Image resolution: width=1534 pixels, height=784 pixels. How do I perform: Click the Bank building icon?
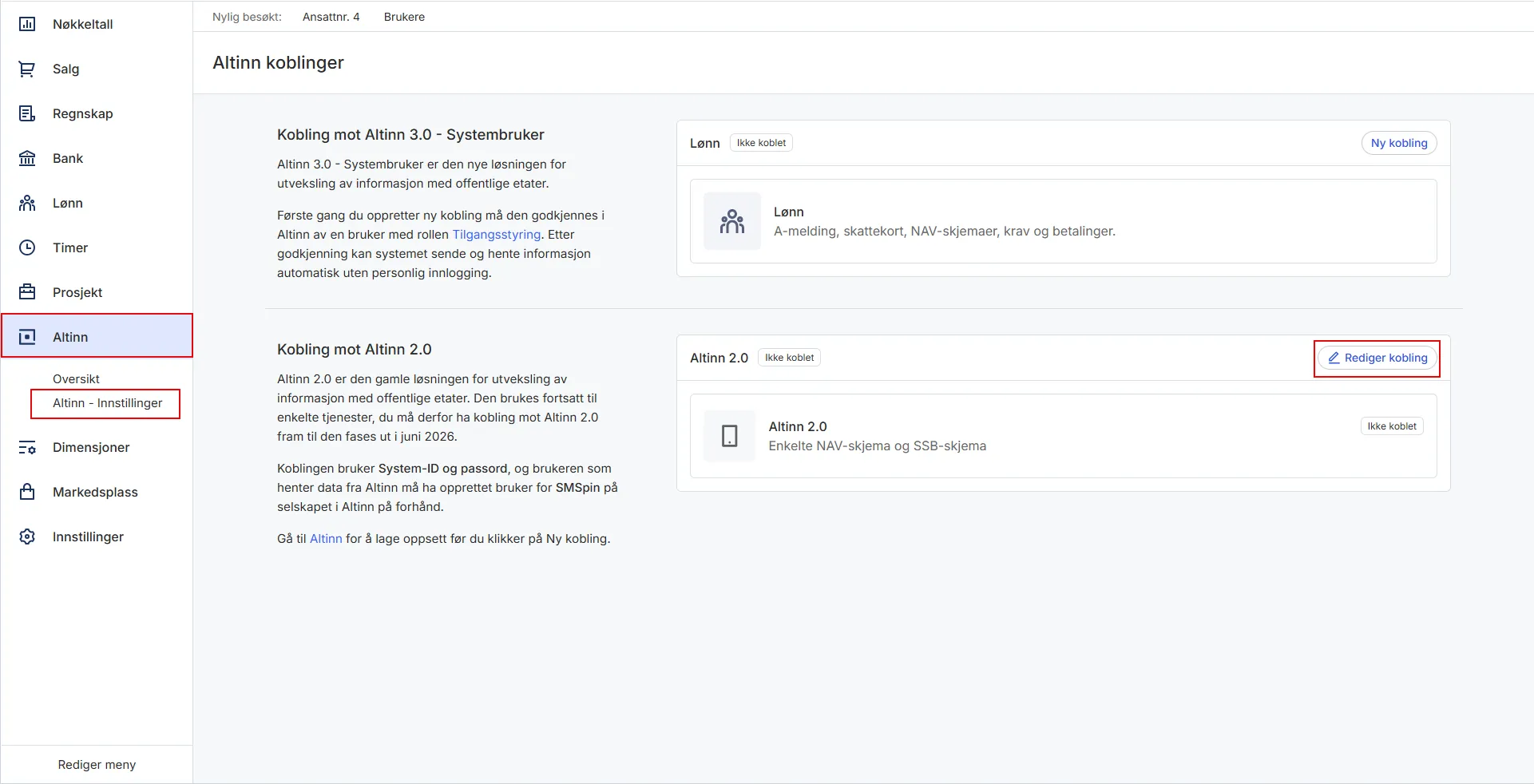pyautogui.click(x=27, y=158)
